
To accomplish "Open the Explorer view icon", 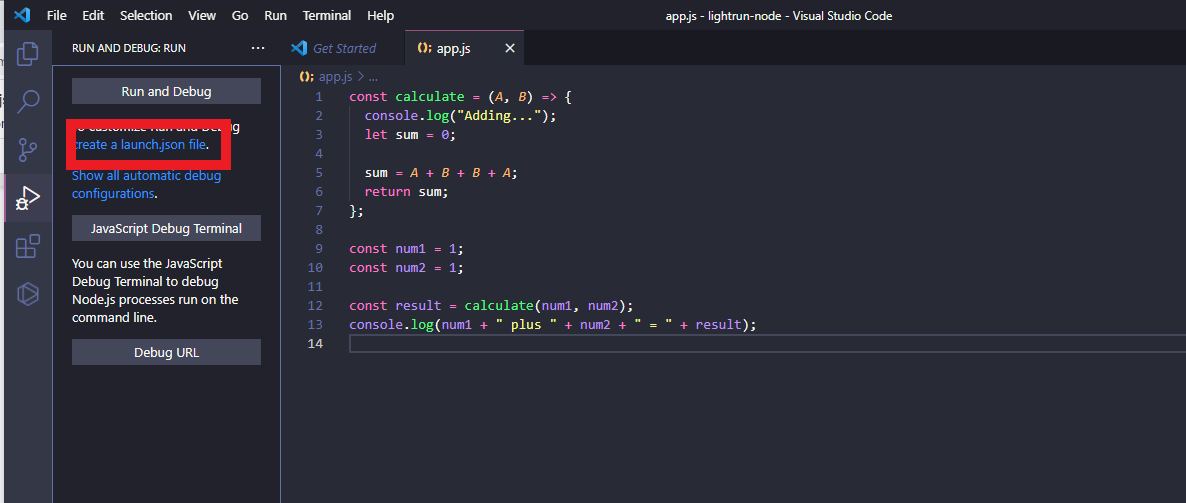I will (28, 52).
